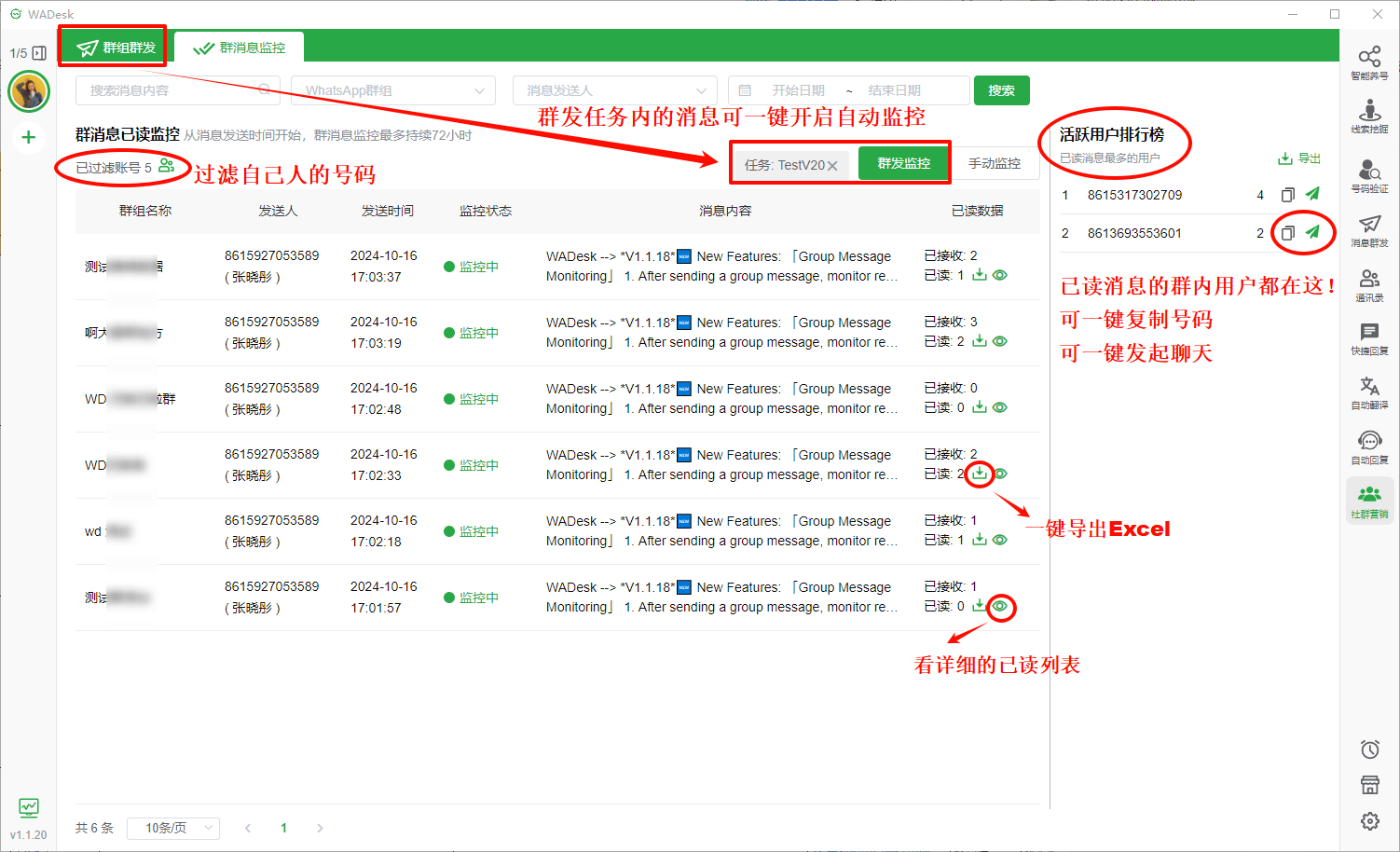
Task: Copy number 8615317302709
Action: tap(1288, 195)
